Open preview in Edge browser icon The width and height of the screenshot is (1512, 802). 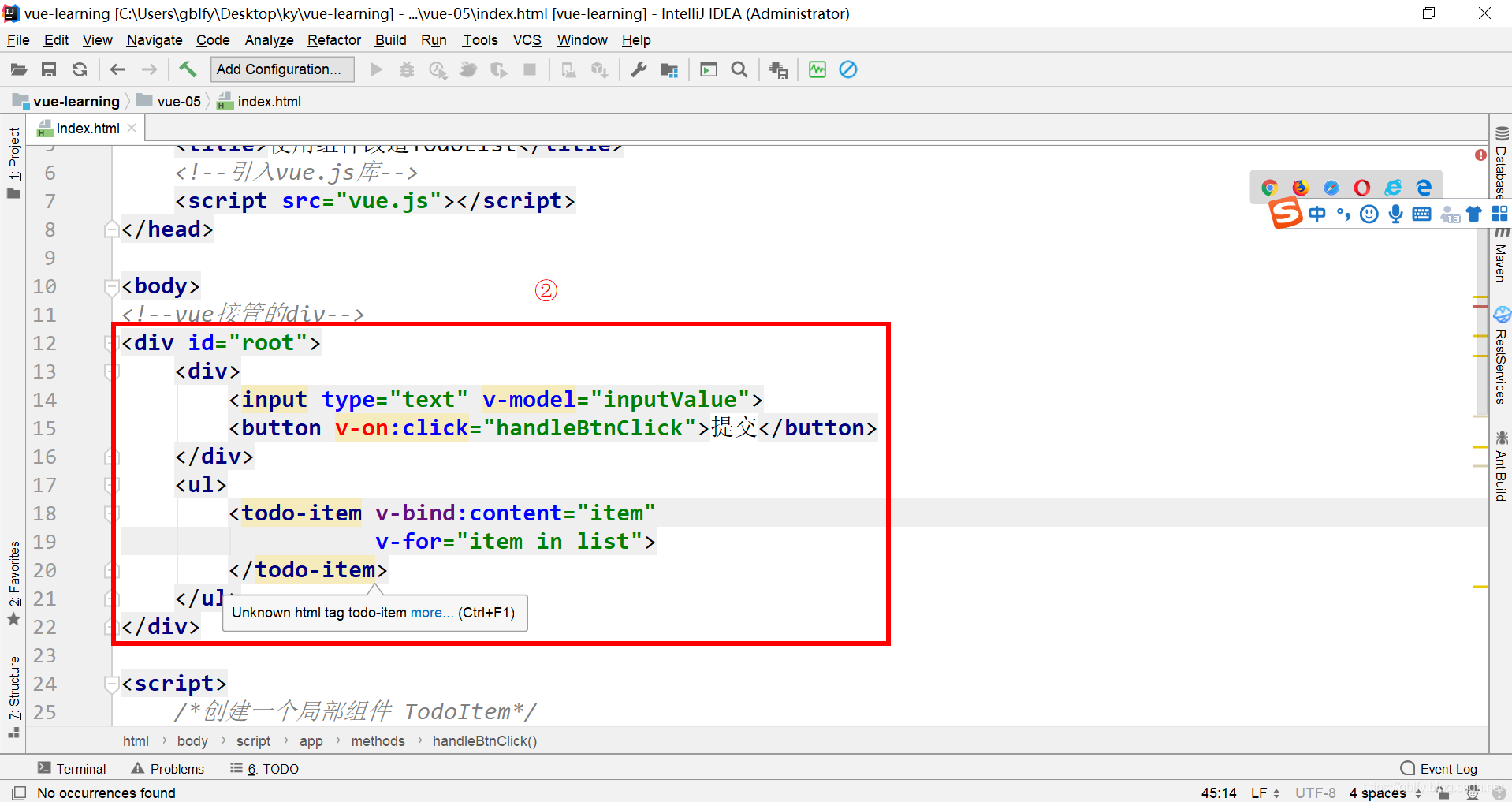1424,187
